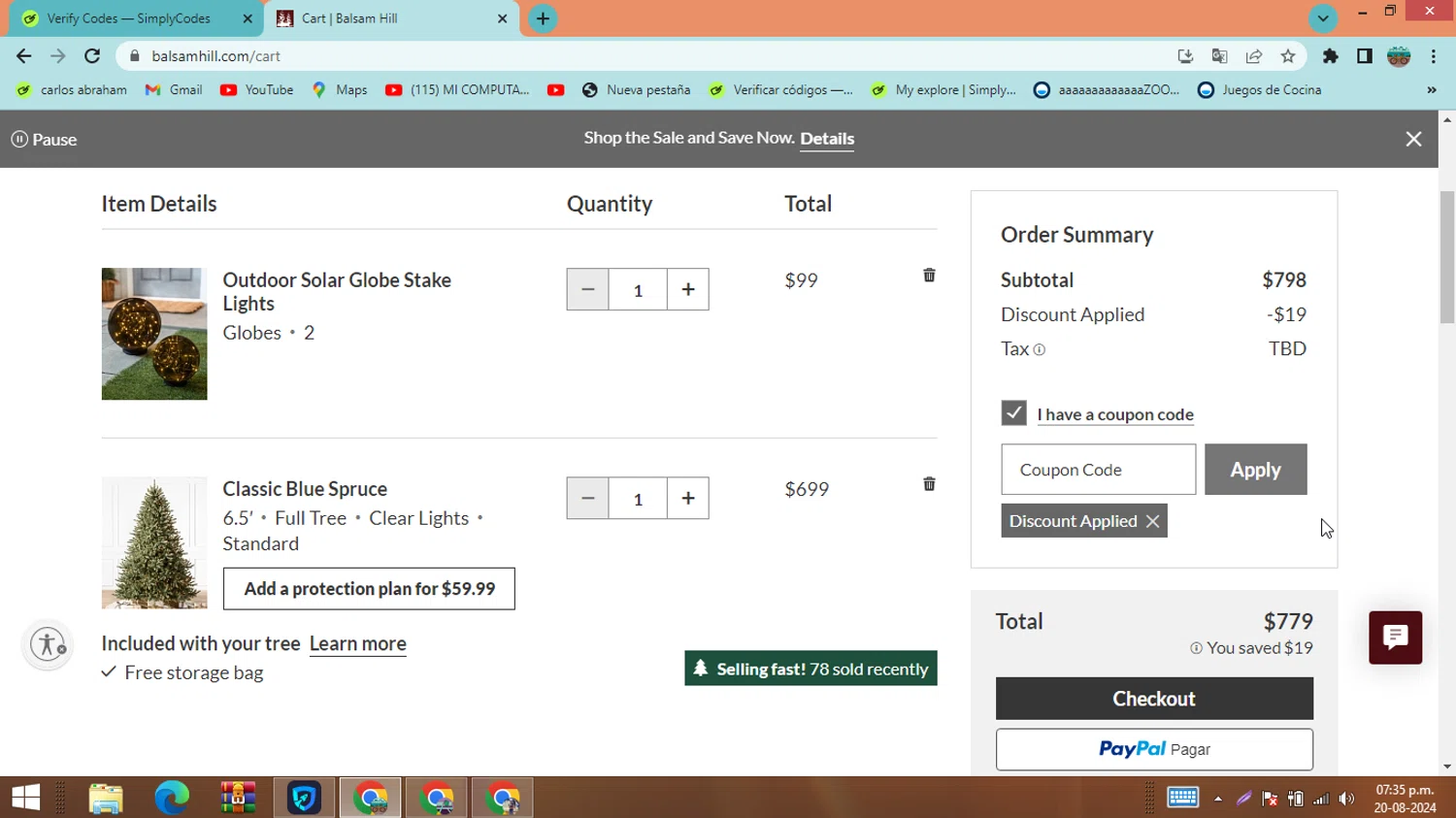Proceed to Checkout
This screenshot has width=1456, height=818.
coord(1154,699)
